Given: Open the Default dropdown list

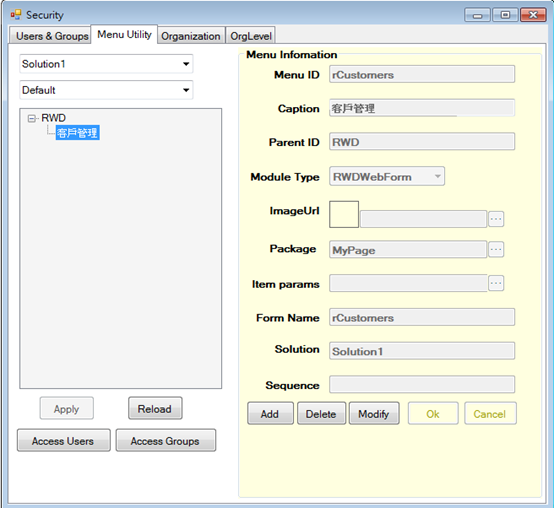Looking at the screenshot, I should tap(106, 90).
